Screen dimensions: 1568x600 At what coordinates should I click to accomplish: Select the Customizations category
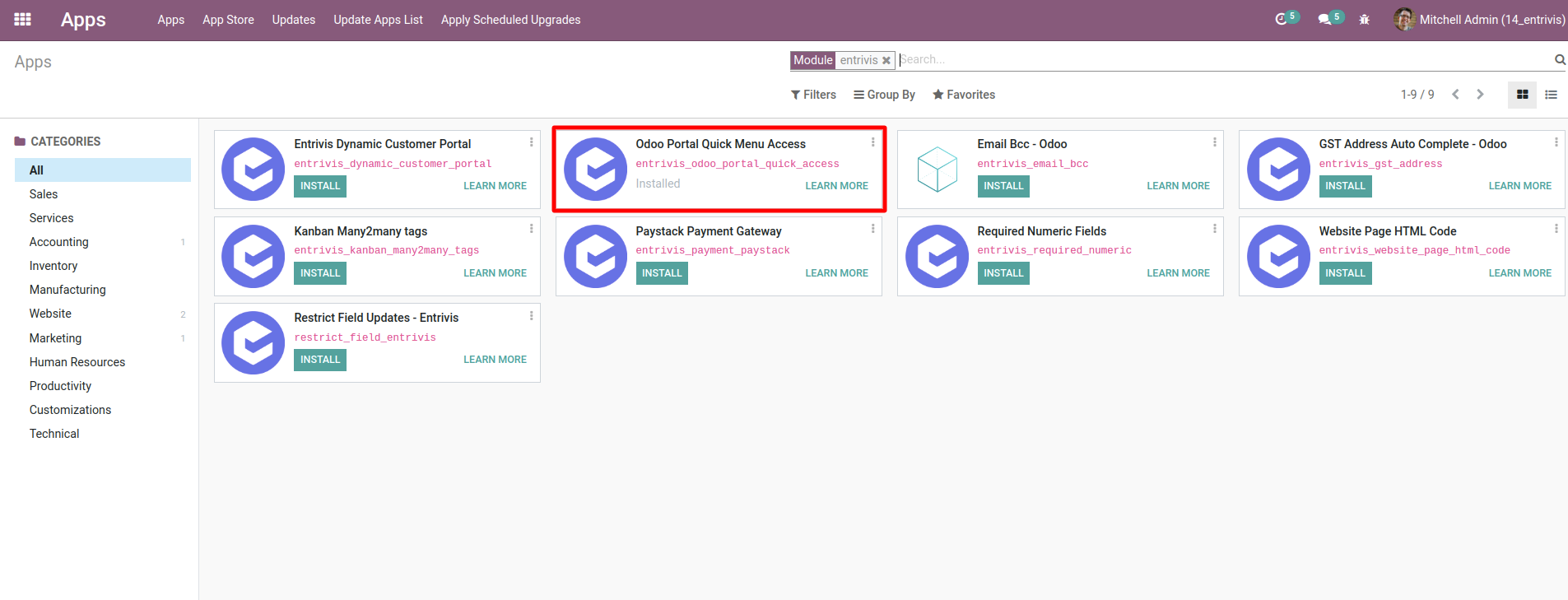[103, 410]
